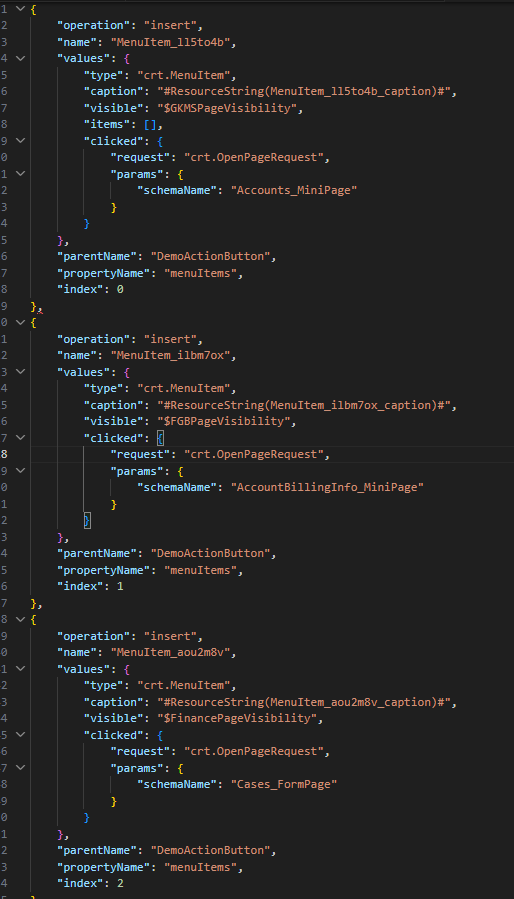514x899 pixels.
Task: Click the name value "MenuItem_aou2m8v"
Action: pyautogui.click(x=173, y=652)
